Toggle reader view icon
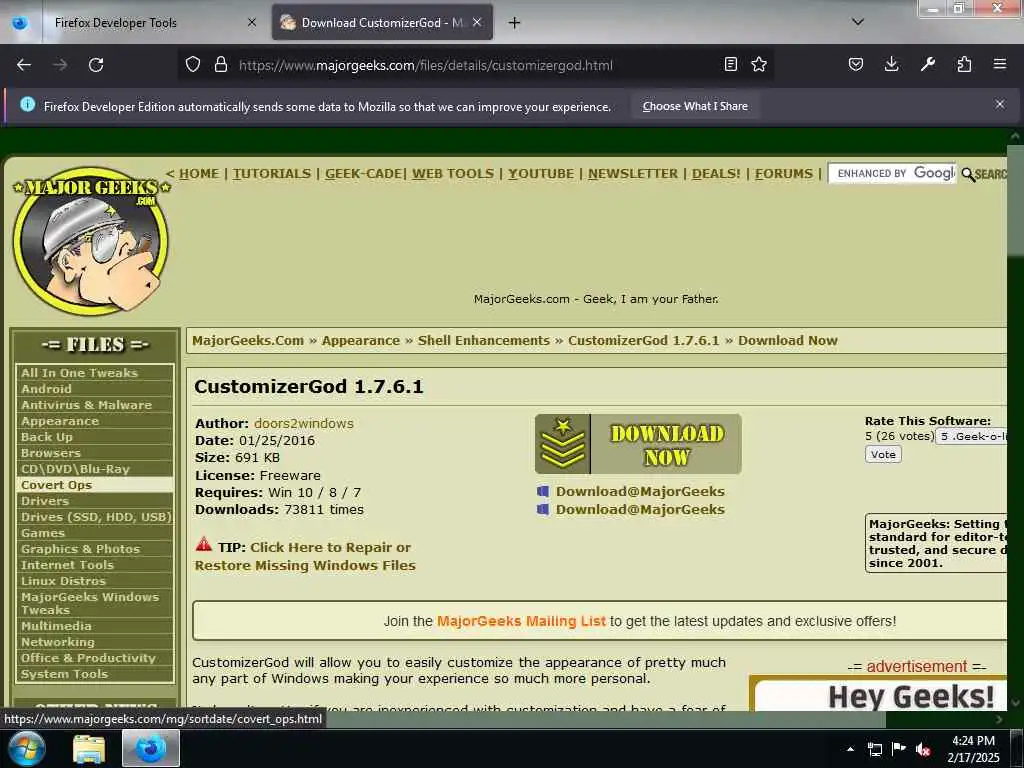Image resolution: width=1024 pixels, height=768 pixels. pyautogui.click(x=731, y=64)
